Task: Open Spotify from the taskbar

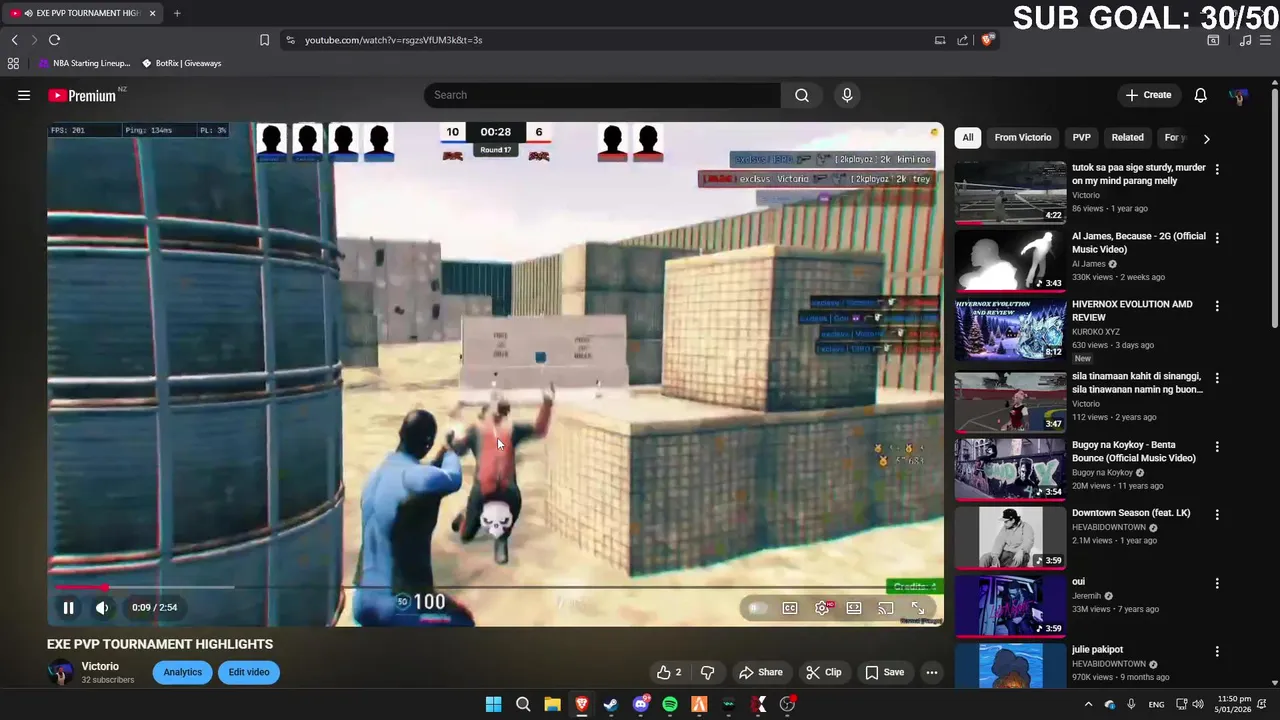Action: (670, 705)
